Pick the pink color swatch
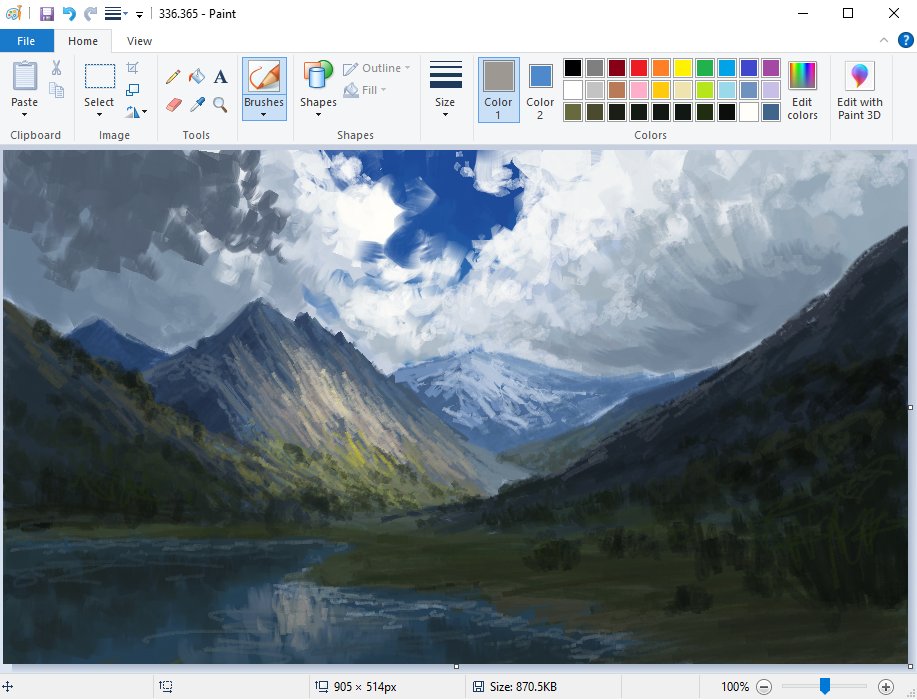Image resolution: width=917 pixels, height=700 pixels. [639, 90]
